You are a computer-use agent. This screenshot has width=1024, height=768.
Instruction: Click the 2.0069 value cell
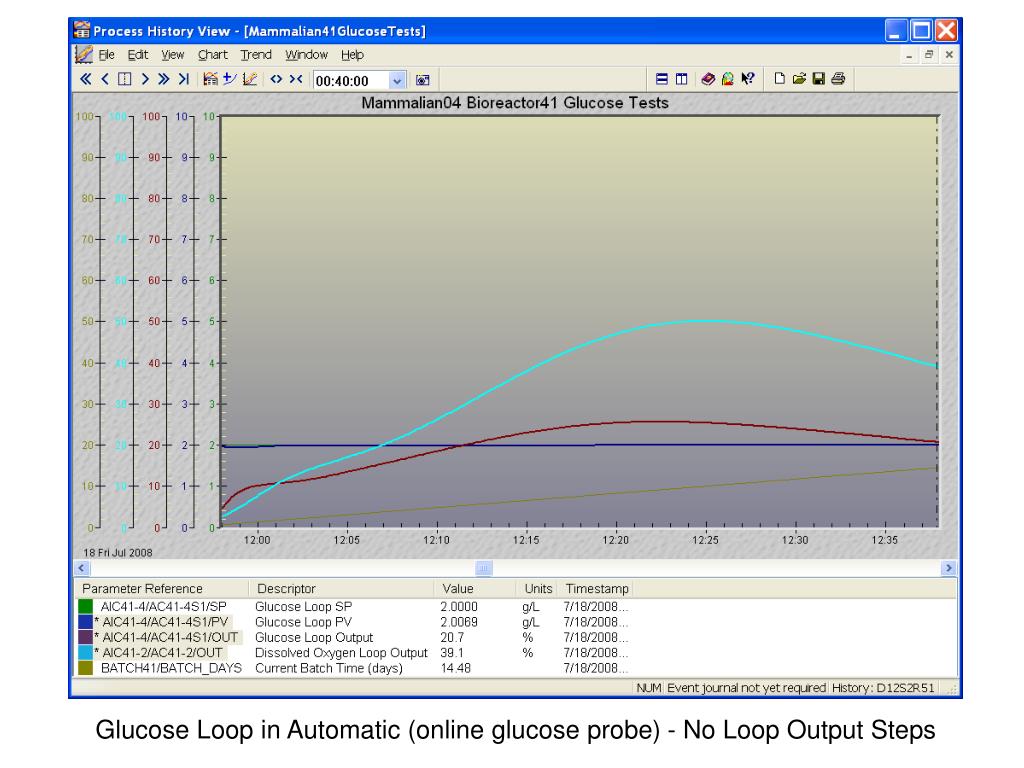coord(458,622)
